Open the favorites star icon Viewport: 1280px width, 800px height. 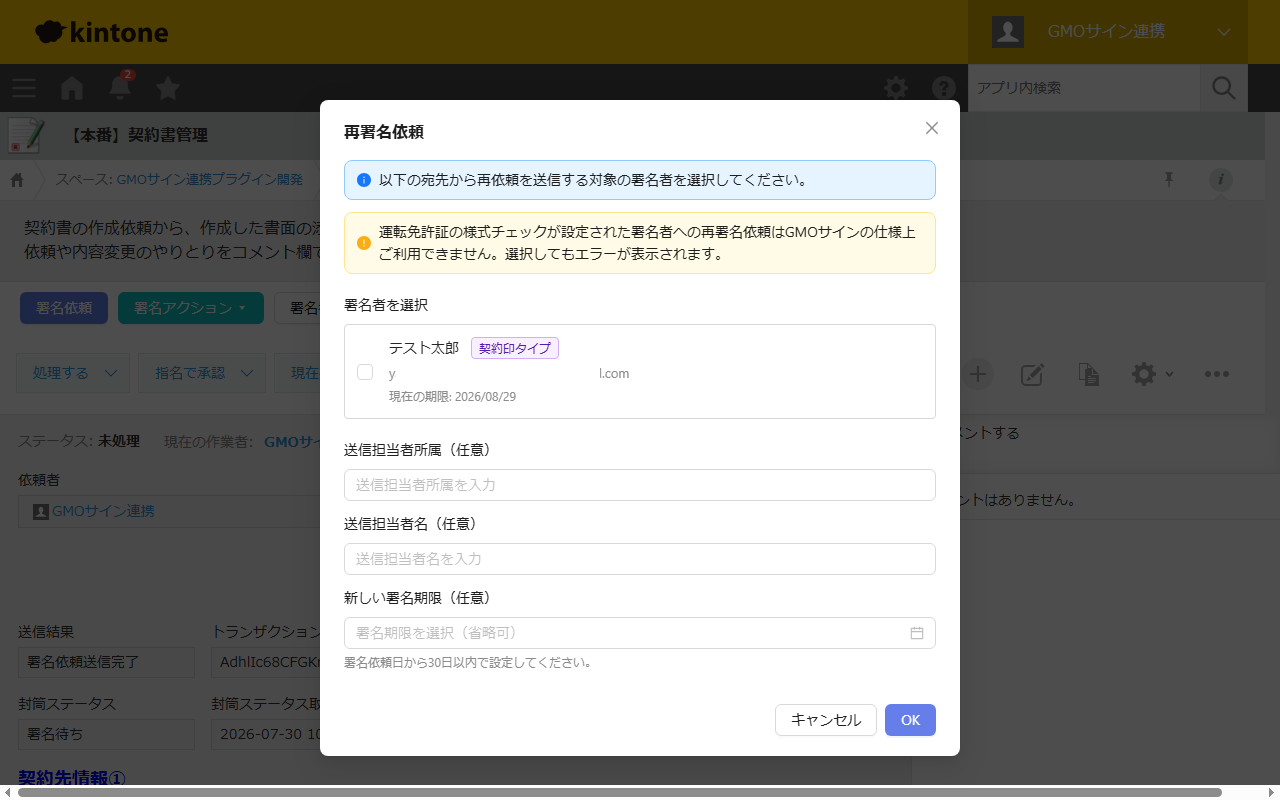[168, 88]
